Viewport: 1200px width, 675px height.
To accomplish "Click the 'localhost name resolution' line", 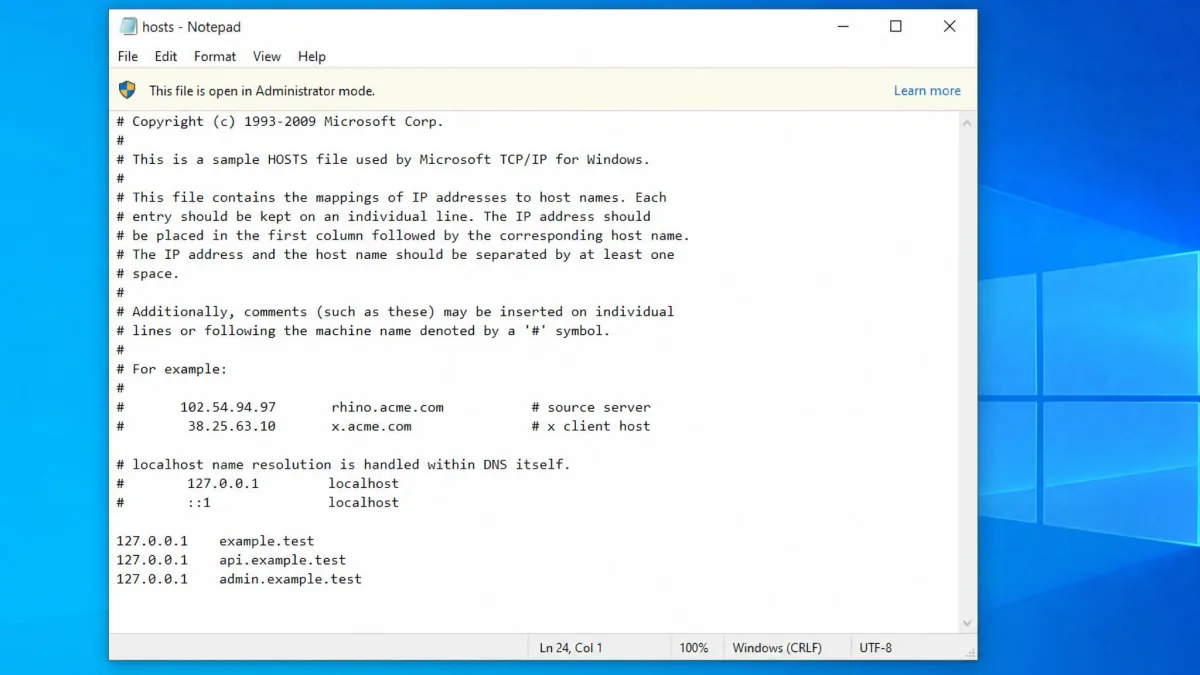I will point(343,465).
